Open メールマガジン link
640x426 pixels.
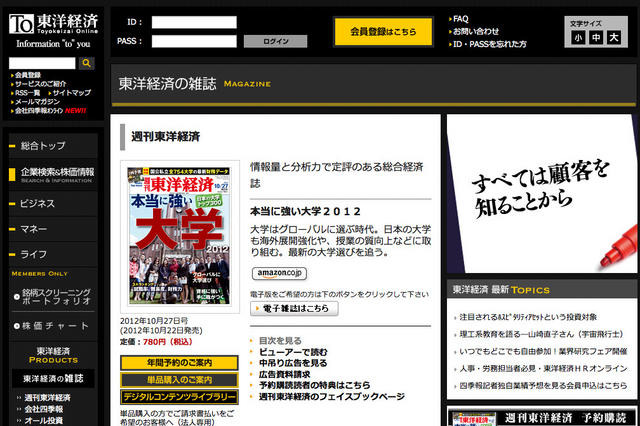coord(37,102)
